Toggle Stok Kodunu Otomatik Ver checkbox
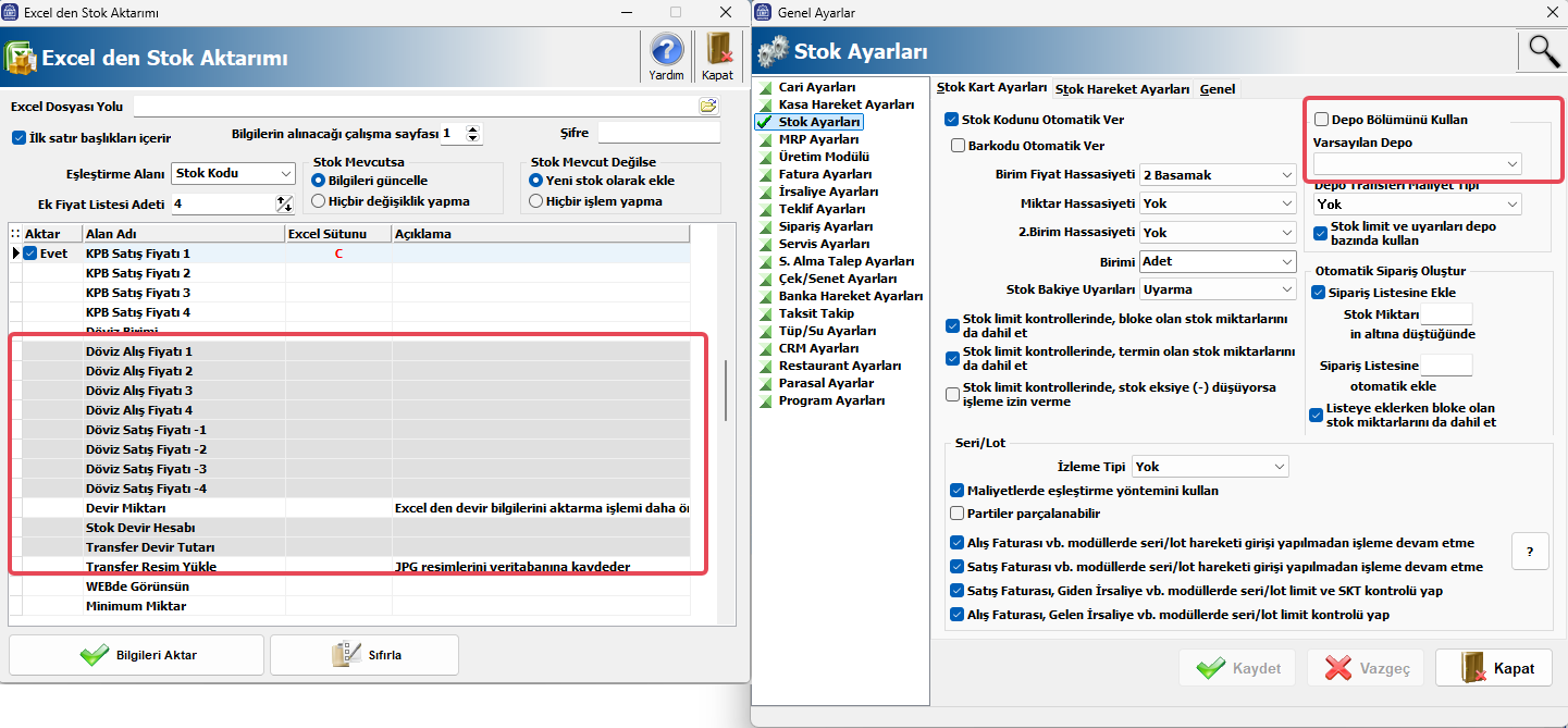Viewport: 1568px width, 728px height. [952, 119]
